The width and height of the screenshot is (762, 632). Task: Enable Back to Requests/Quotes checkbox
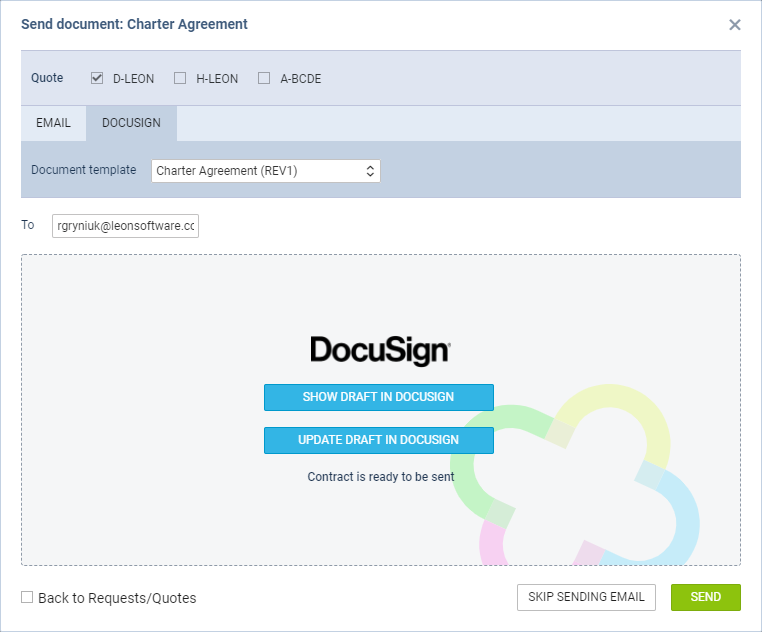tap(27, 597)
